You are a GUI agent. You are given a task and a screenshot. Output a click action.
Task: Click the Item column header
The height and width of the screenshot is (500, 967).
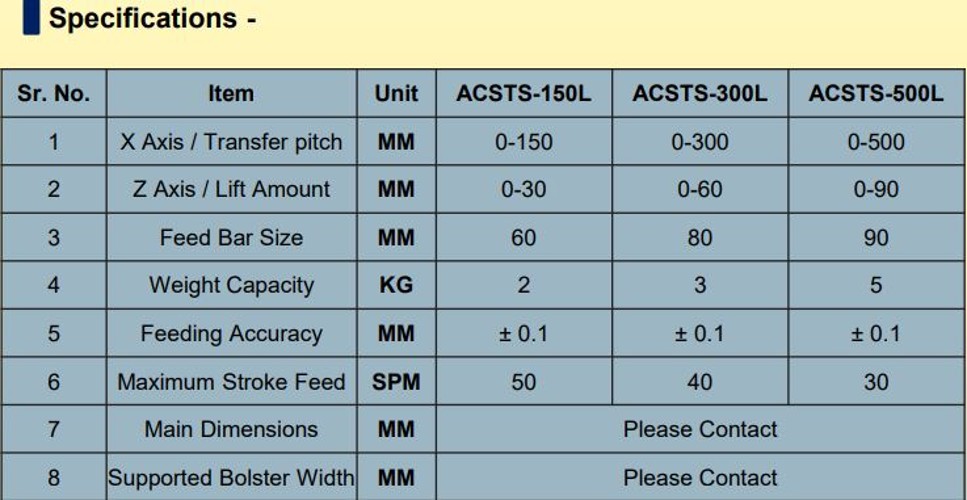[231, 94]
